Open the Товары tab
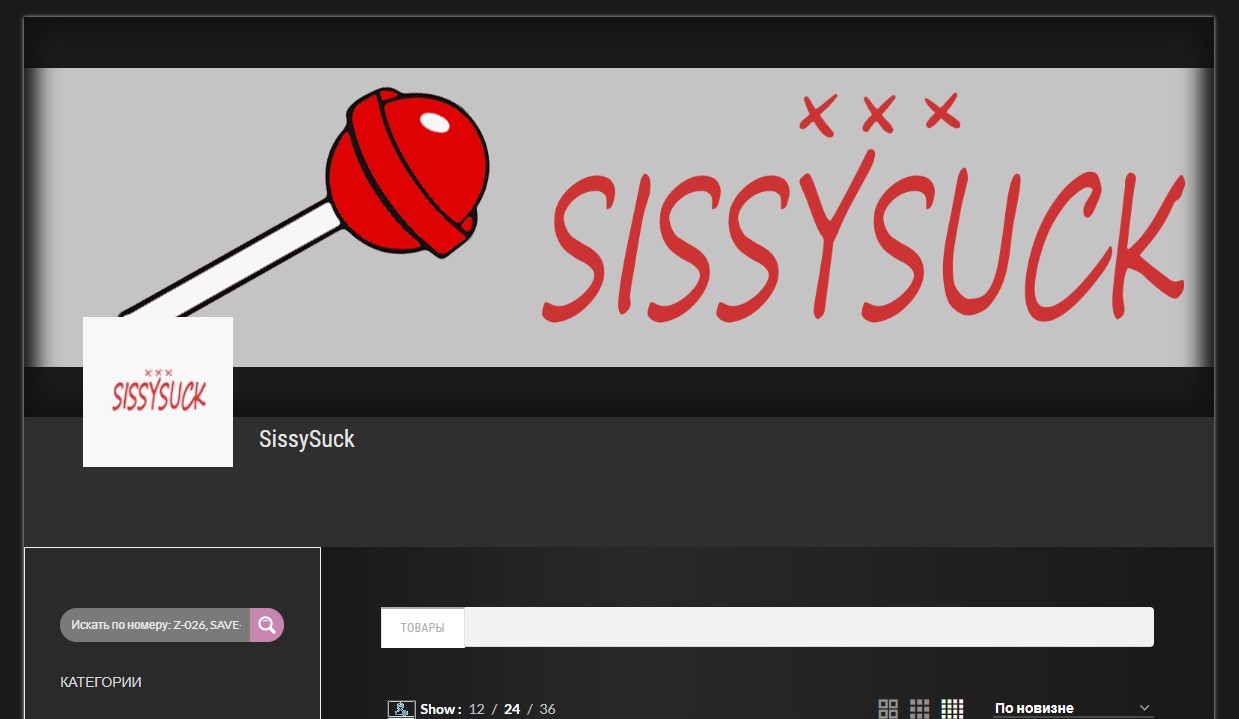Screen dimensions: 1239x719 423,628
